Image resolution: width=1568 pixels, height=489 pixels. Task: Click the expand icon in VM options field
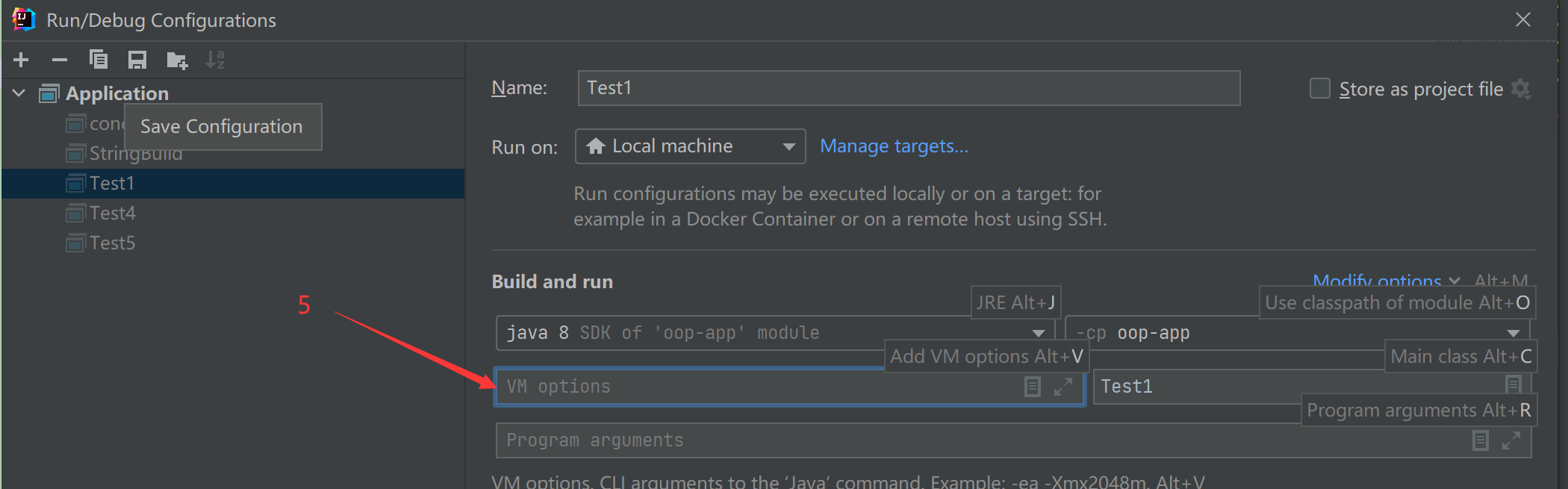point(1063,387)
